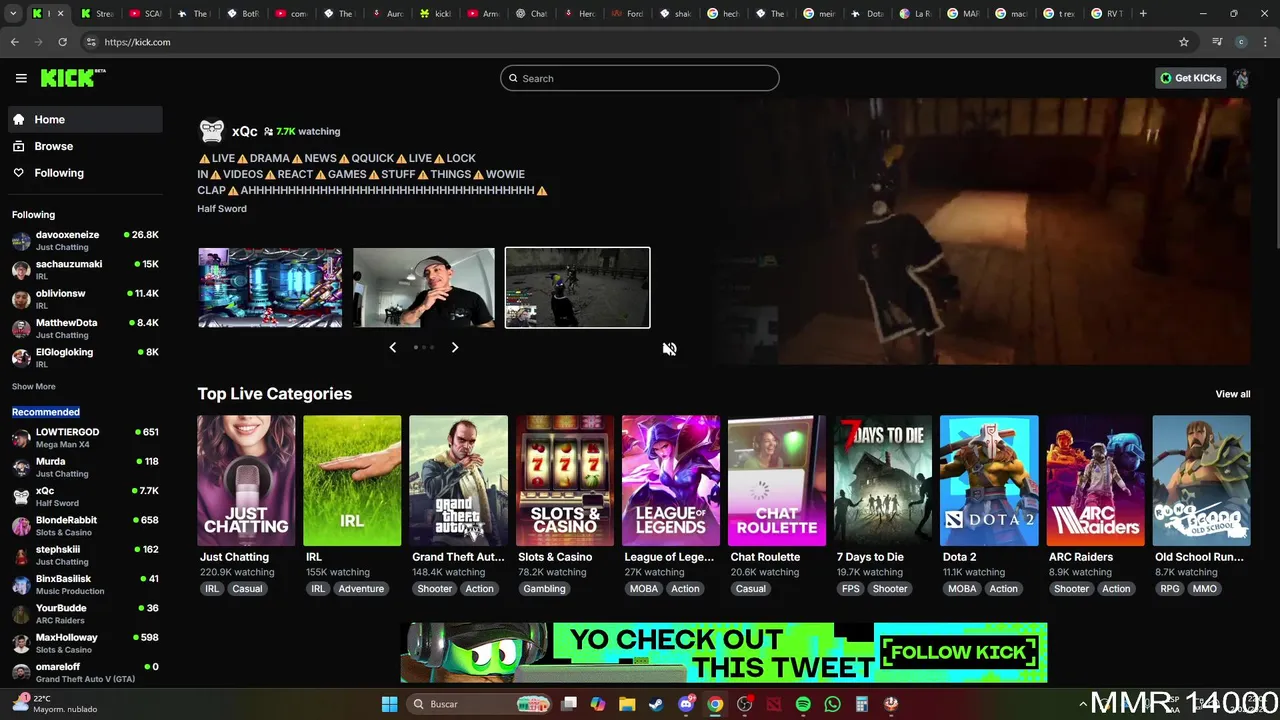Open the Dota 2 category card
The height and width of the screenshot is (720, 1280).
pyautogui.click(x=989, y=481)
